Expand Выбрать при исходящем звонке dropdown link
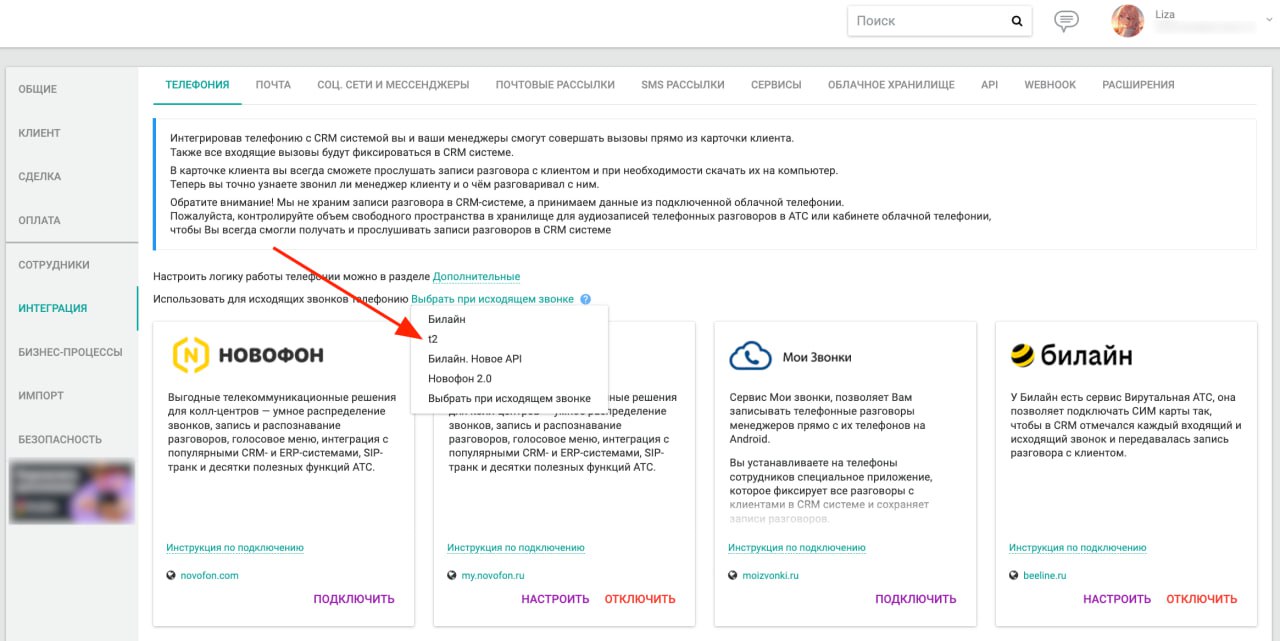The width and height of the screenshot is (1280, 641). tap(492, 299)
